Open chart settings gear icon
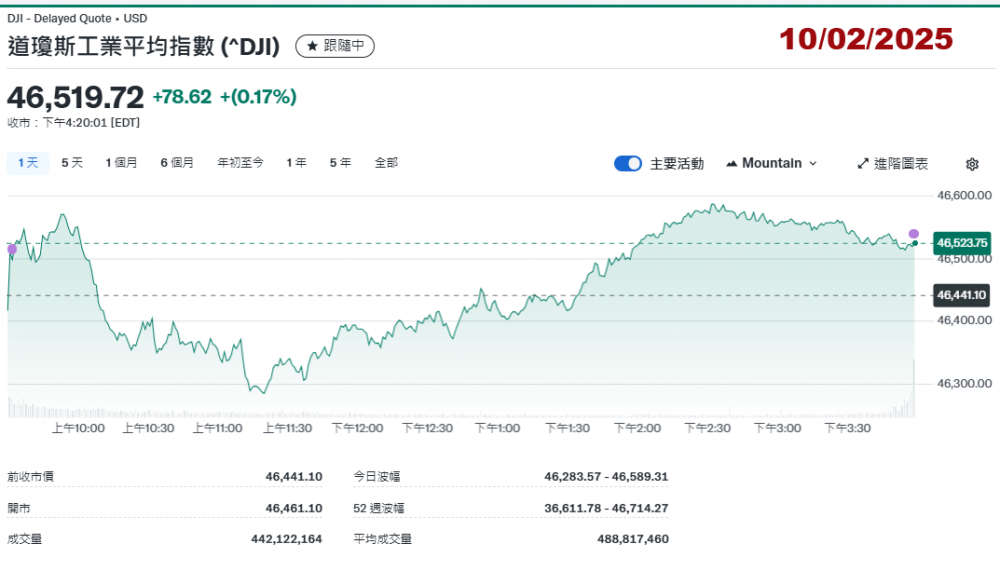 [x=972, y=164]
